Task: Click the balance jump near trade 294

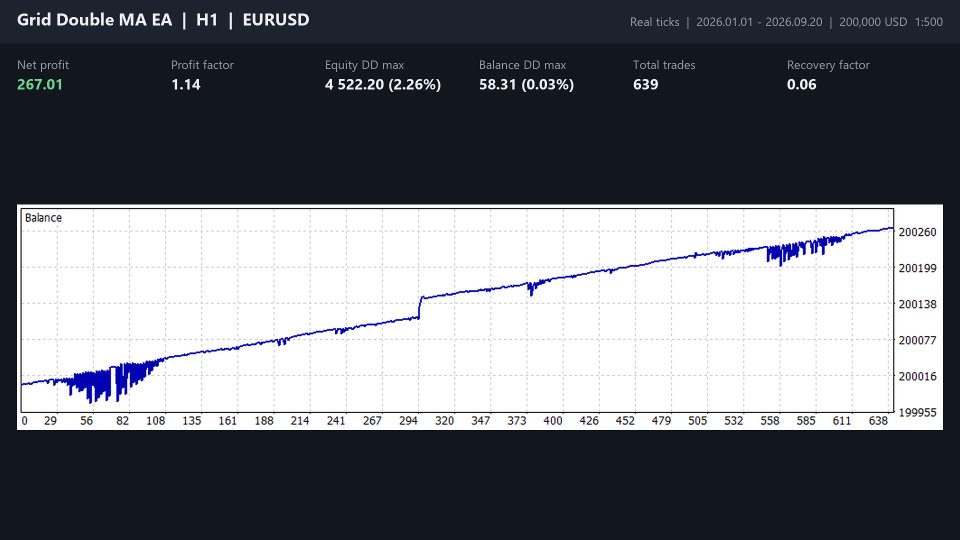Action: (x=420, y=308)
